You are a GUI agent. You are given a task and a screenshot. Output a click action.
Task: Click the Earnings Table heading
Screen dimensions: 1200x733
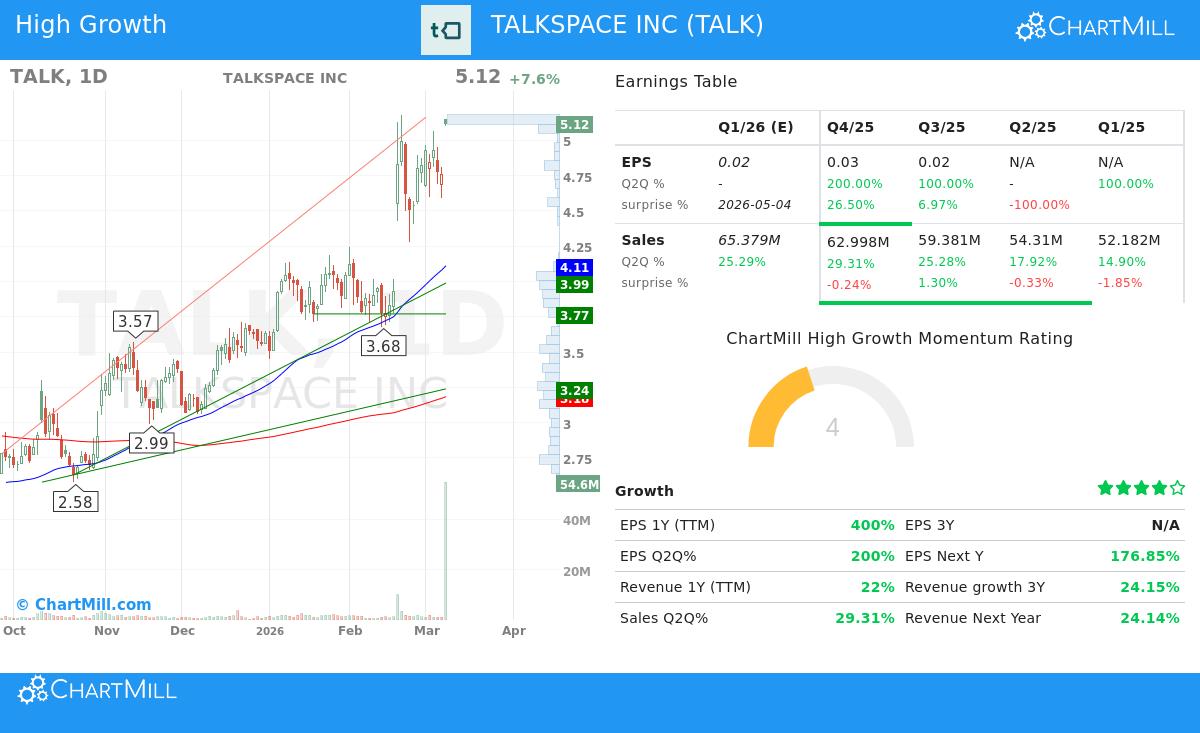(677, 81)
